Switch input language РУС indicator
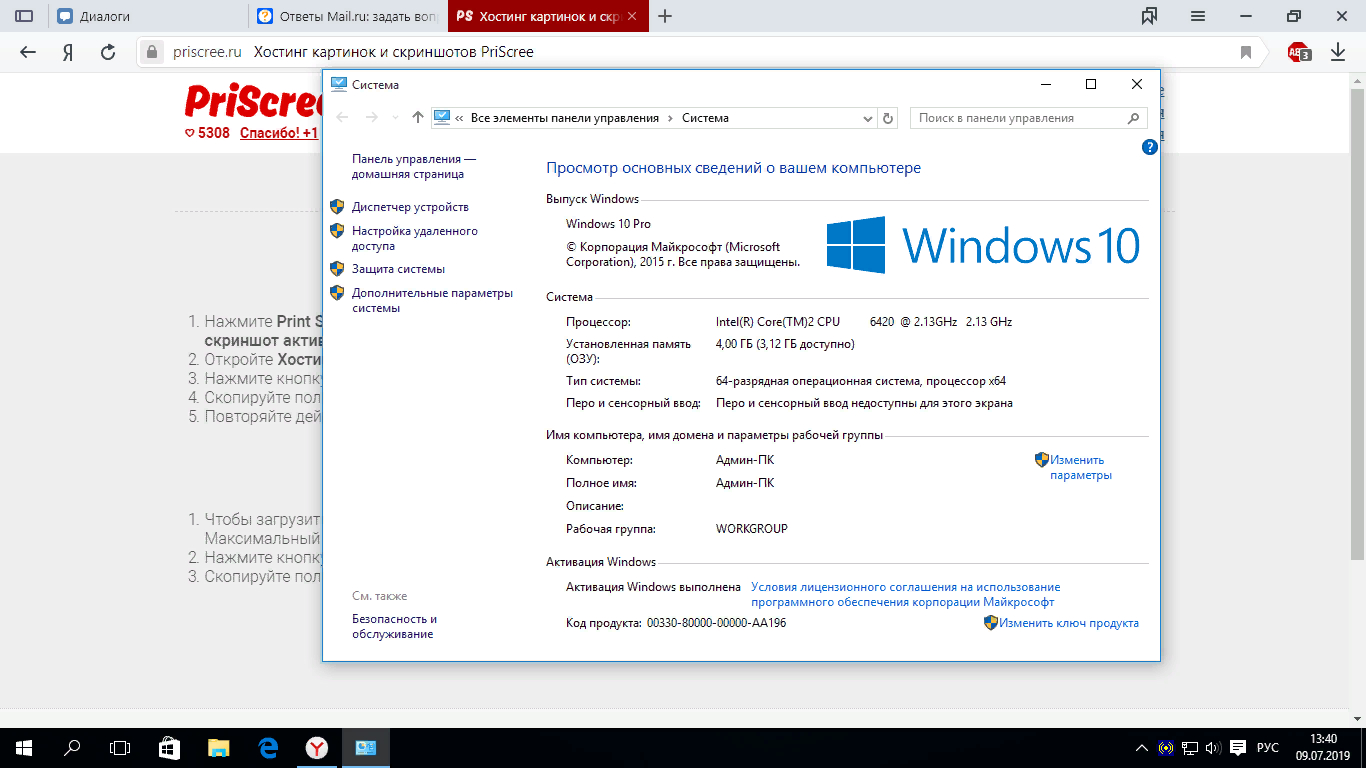Screen dimensions: 1366x768 tap(1268, 747)
